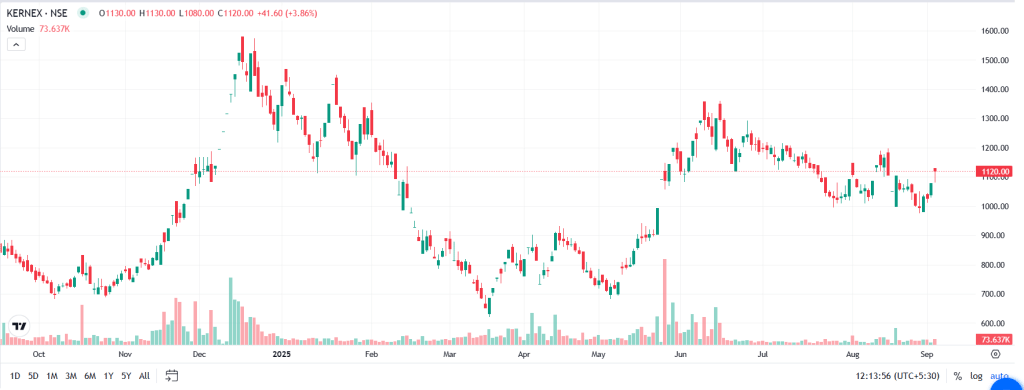Click the +41.60 (+3.86%) change value

click(287, 13)
